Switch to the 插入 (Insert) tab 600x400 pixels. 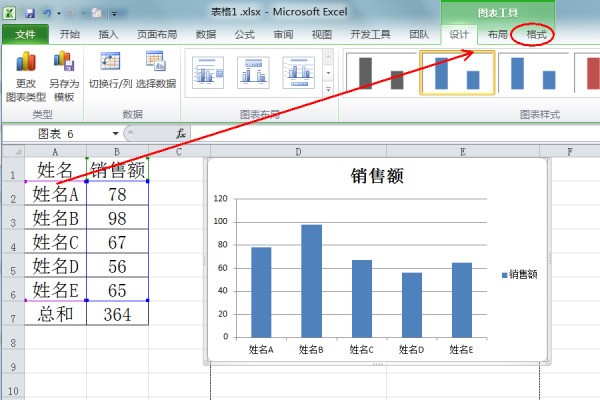click(x=108, y=35)
